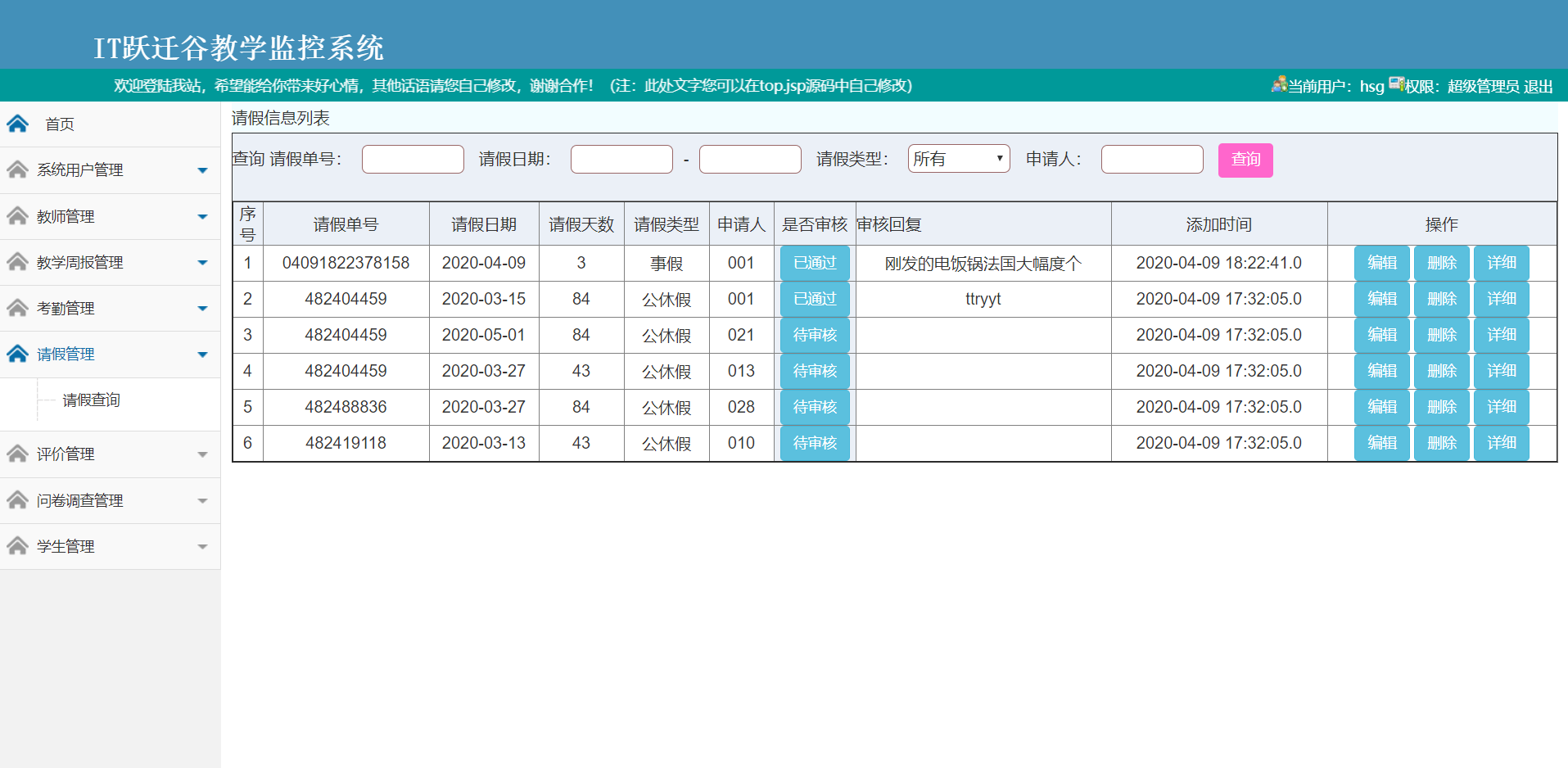Click 编辑 for order 482419118
Screen dimensions: 1568x768
tap(1382, 443)
